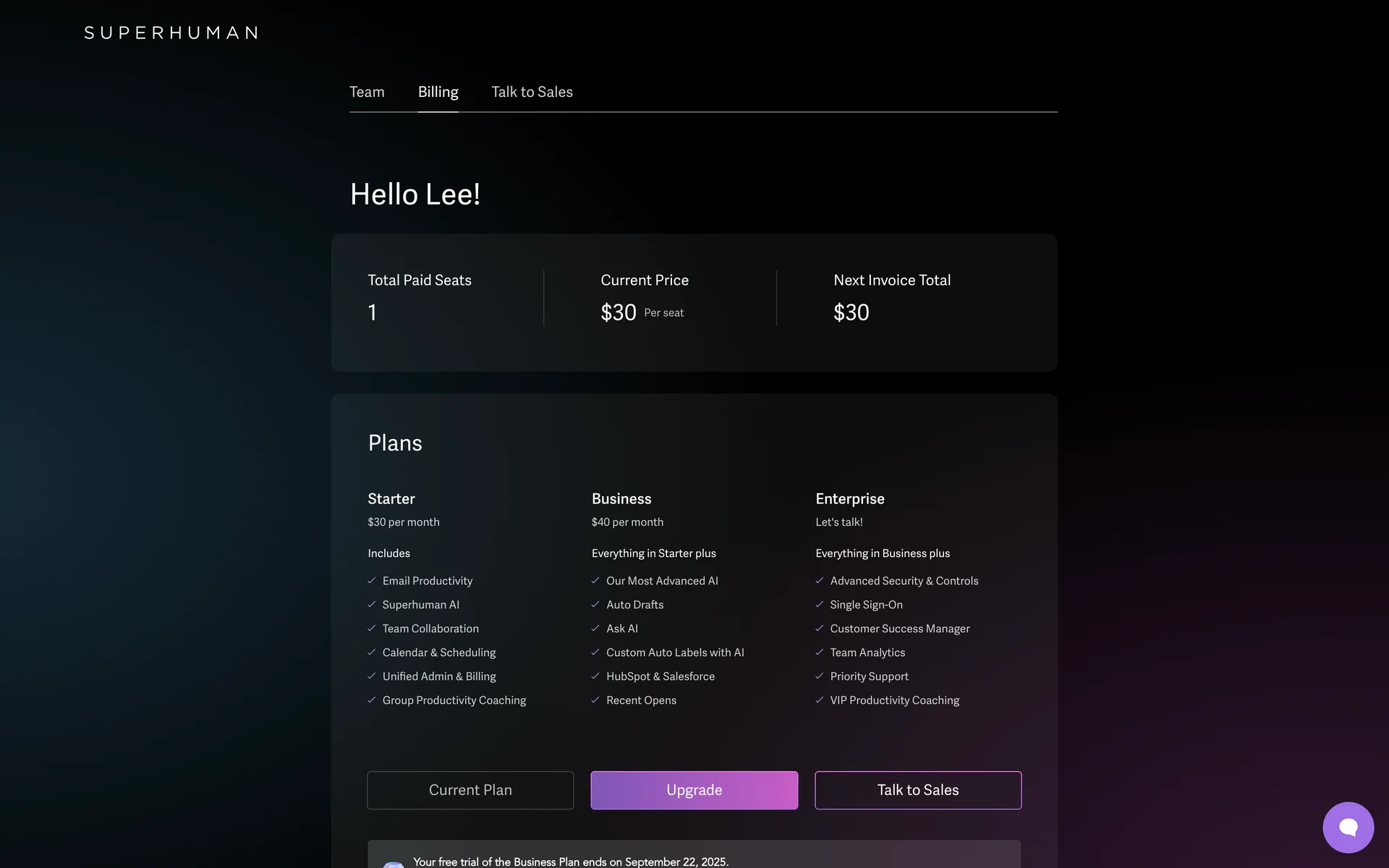Select the Billing tab
Screen dimensions: 1389x868
(438, 92)
